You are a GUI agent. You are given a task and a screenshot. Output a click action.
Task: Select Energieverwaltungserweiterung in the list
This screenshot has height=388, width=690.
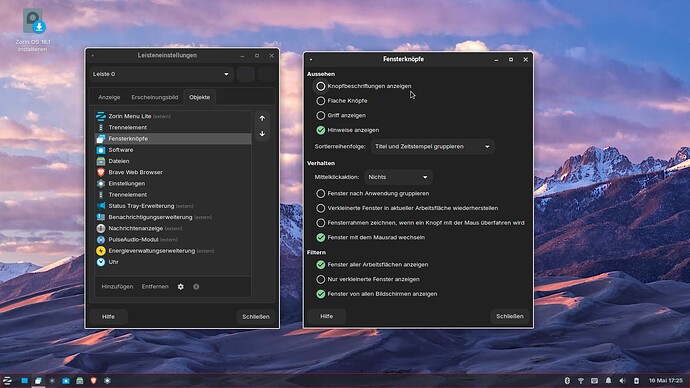(x=173, y=251)
